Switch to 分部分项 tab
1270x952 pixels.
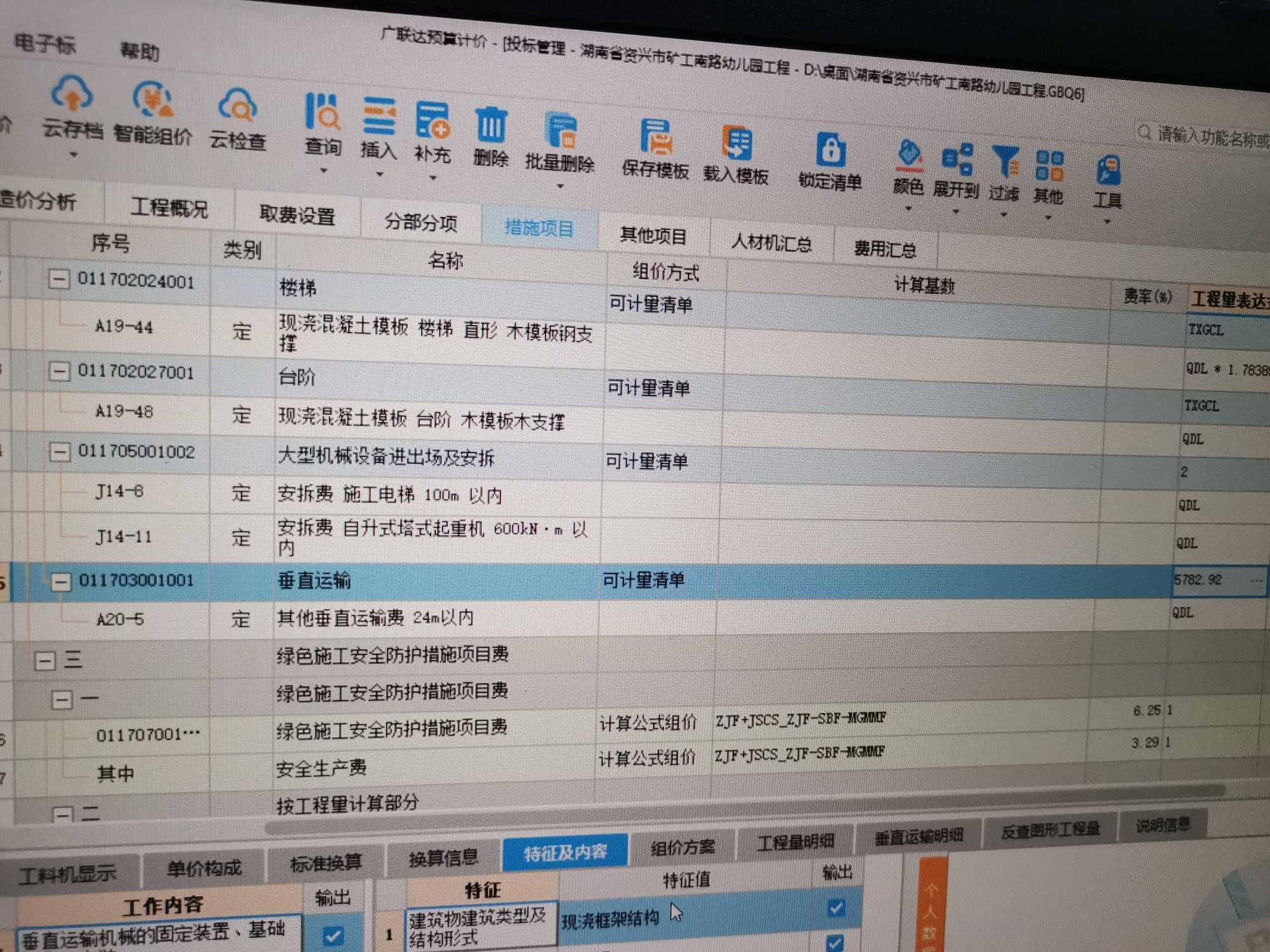click(421, 221)
